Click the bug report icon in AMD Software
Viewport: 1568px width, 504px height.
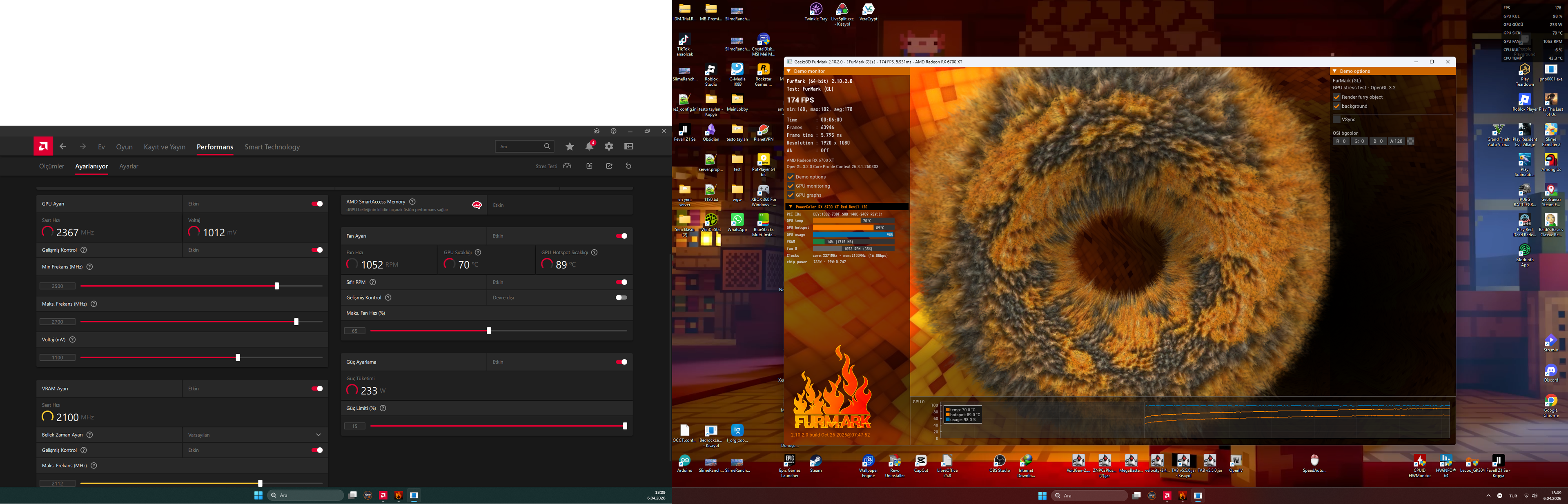(x=597, y=131)
